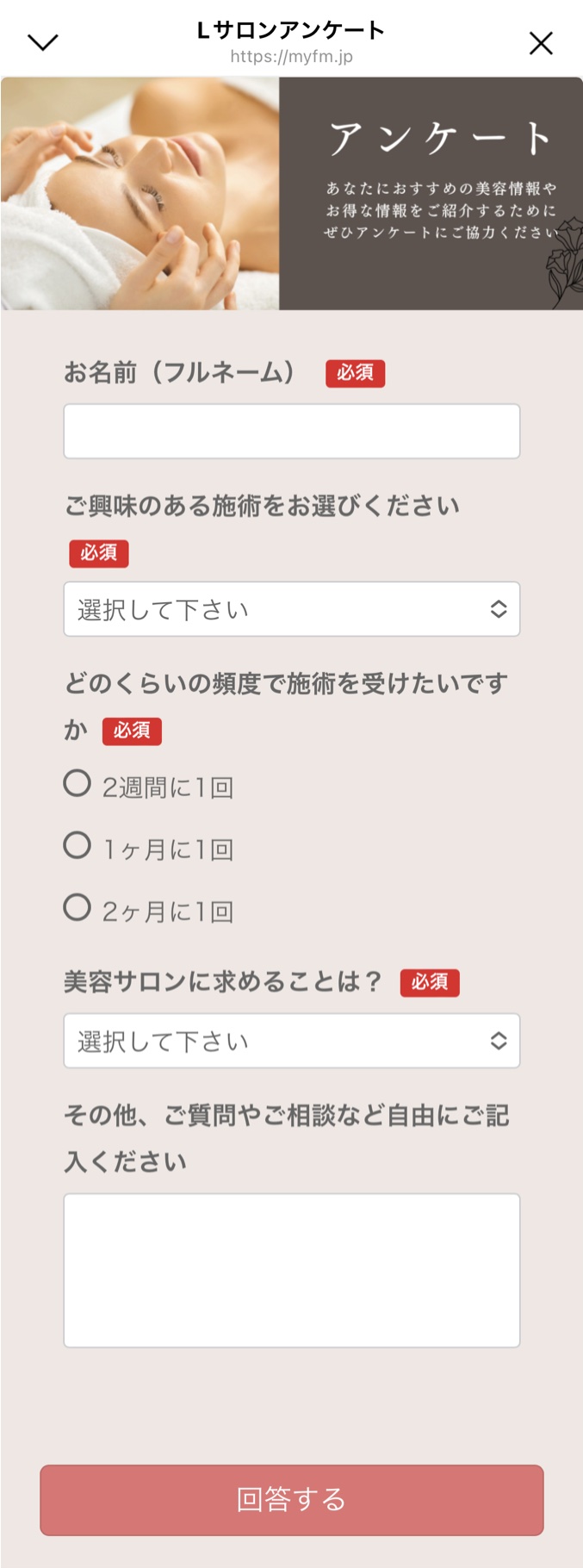583x1568 pixels.
Task: Click the Lサロンアンケート title
Action: coord(291,30)
